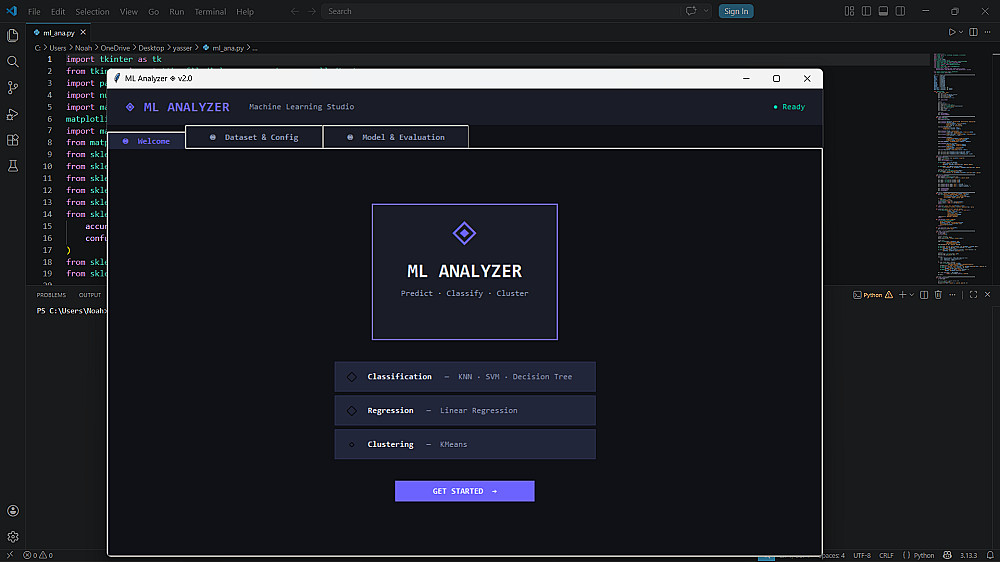This screenshot has width=1000, height=562.
Task: Open the Accounts menu icon
Action: [13, 510]
